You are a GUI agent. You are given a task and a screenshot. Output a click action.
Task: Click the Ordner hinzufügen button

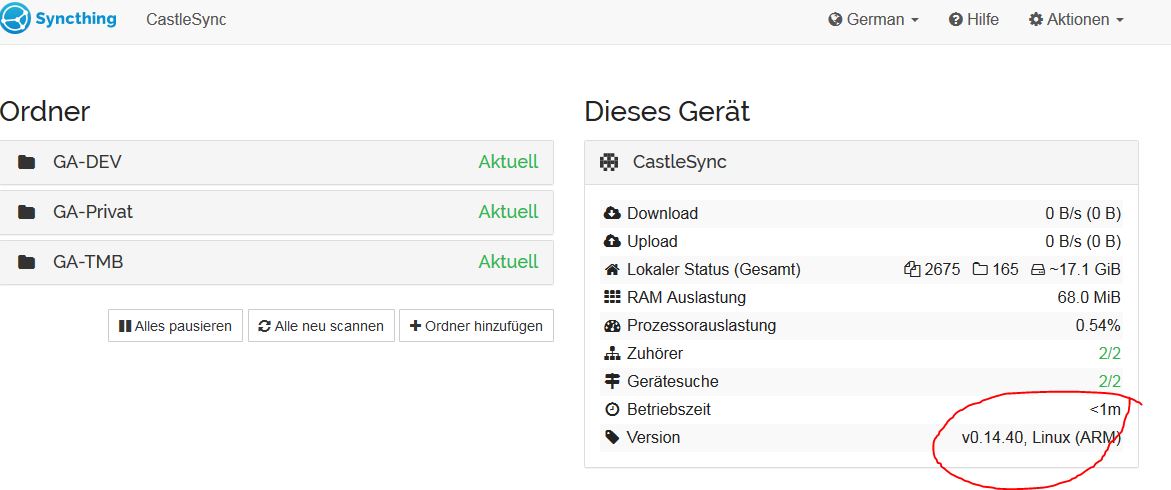click(x=476, y=326)
